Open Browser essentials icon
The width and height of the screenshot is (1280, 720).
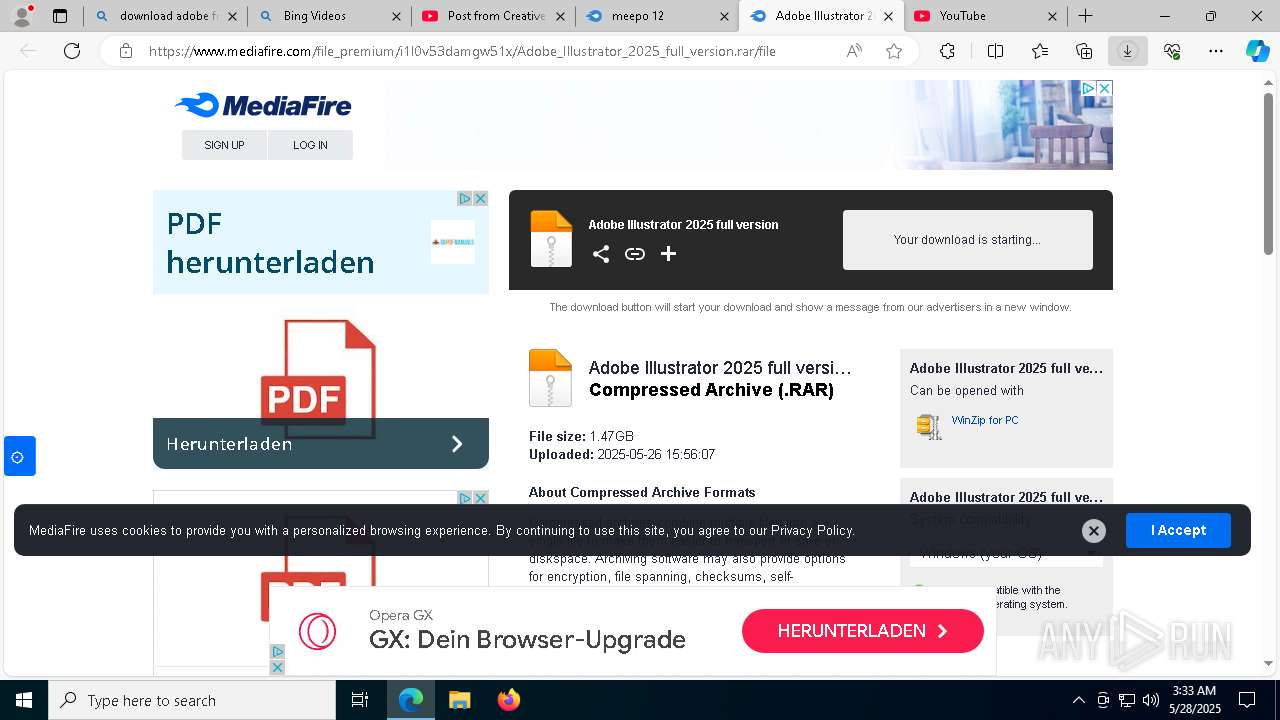pos(1172,51)
